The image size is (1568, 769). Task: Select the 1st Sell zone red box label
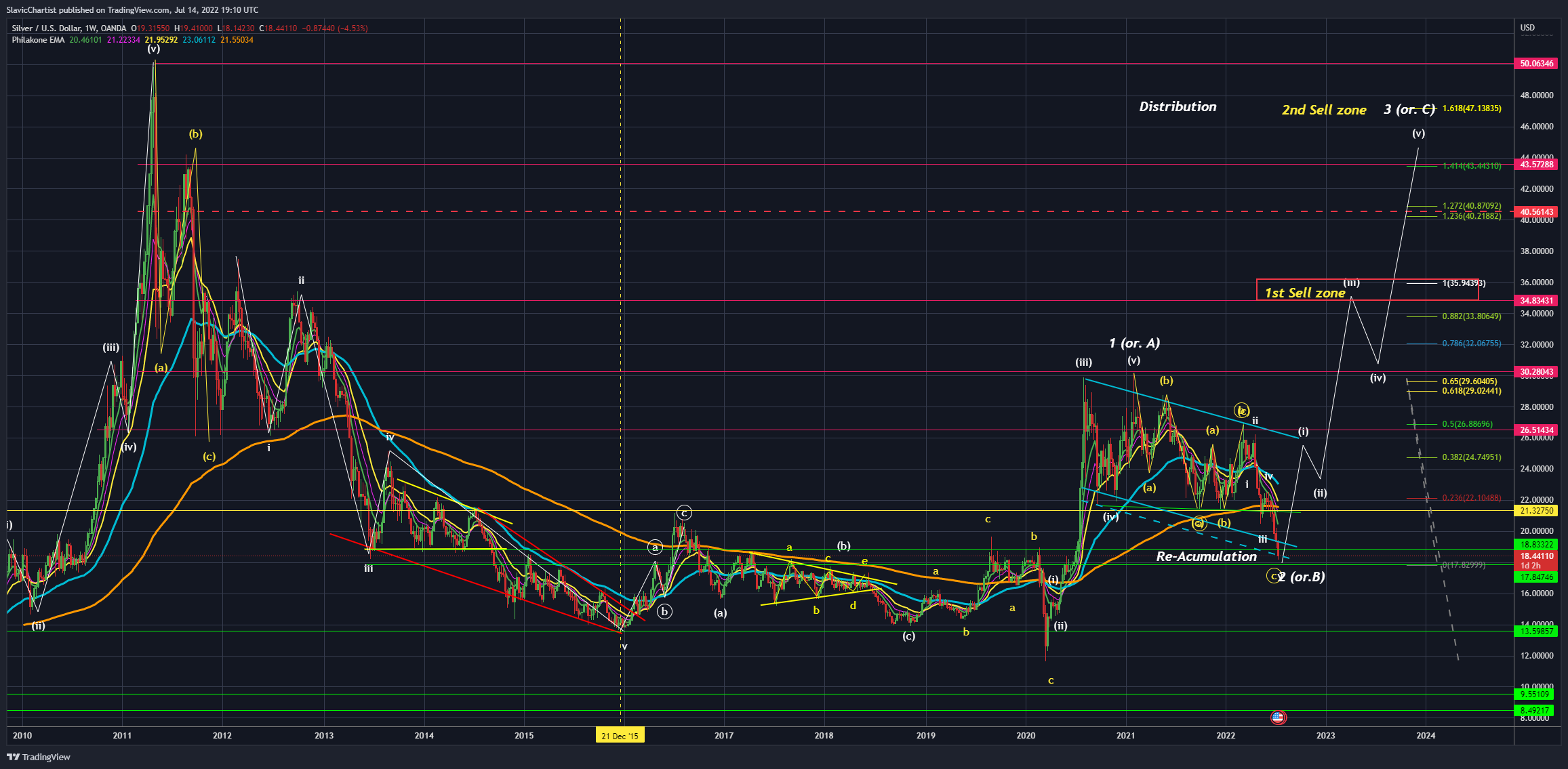pyautogui.click(x=1304, y=293)
